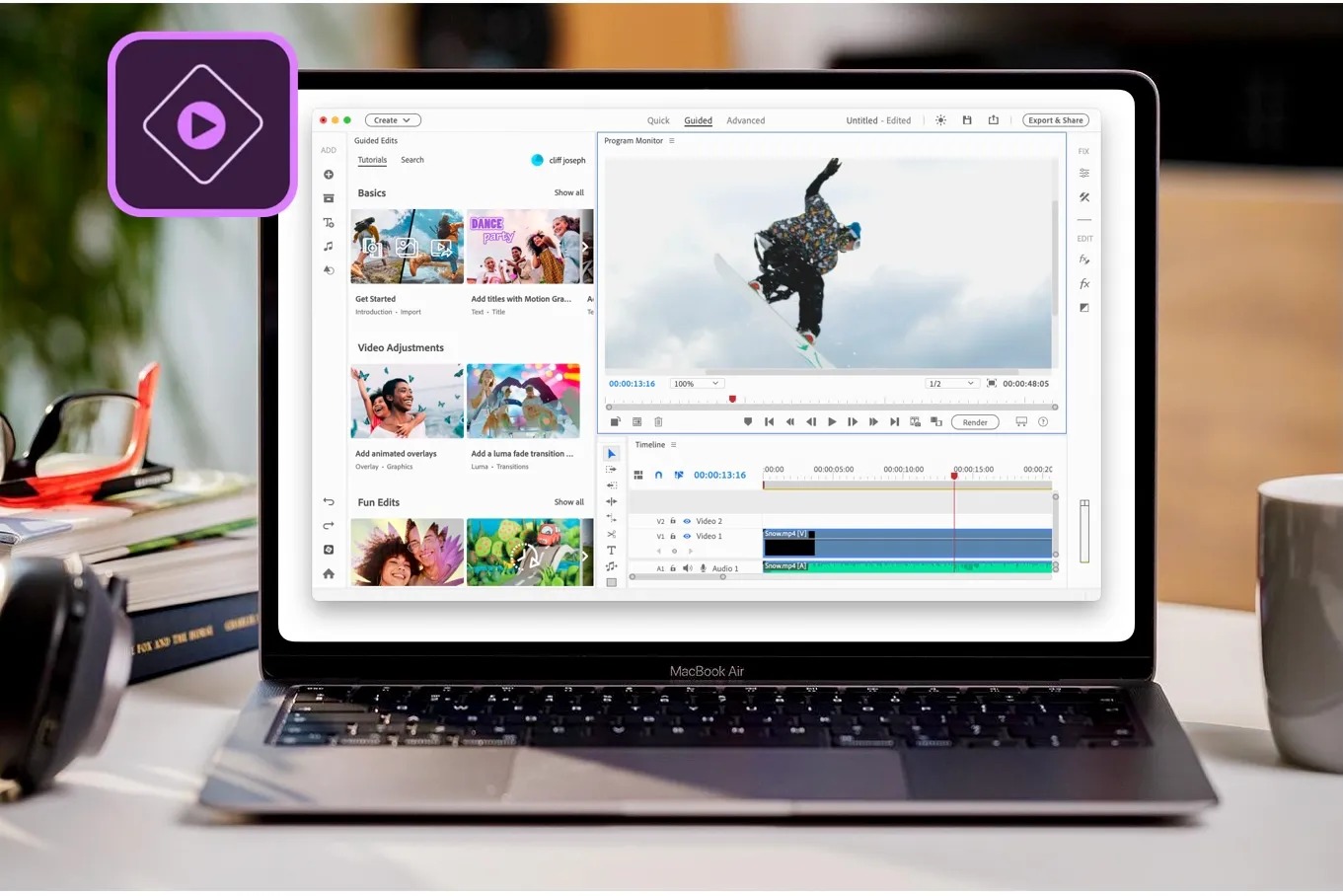Select the Type text tool
The width and height of the screenshot is (1343, 896).
[x=612, y=551]
